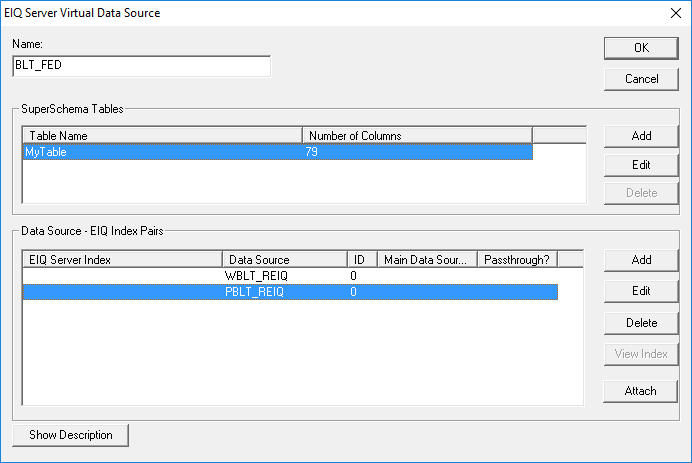
Task: Sort by the Passthrough? column header
Action: tap(517, 260)
